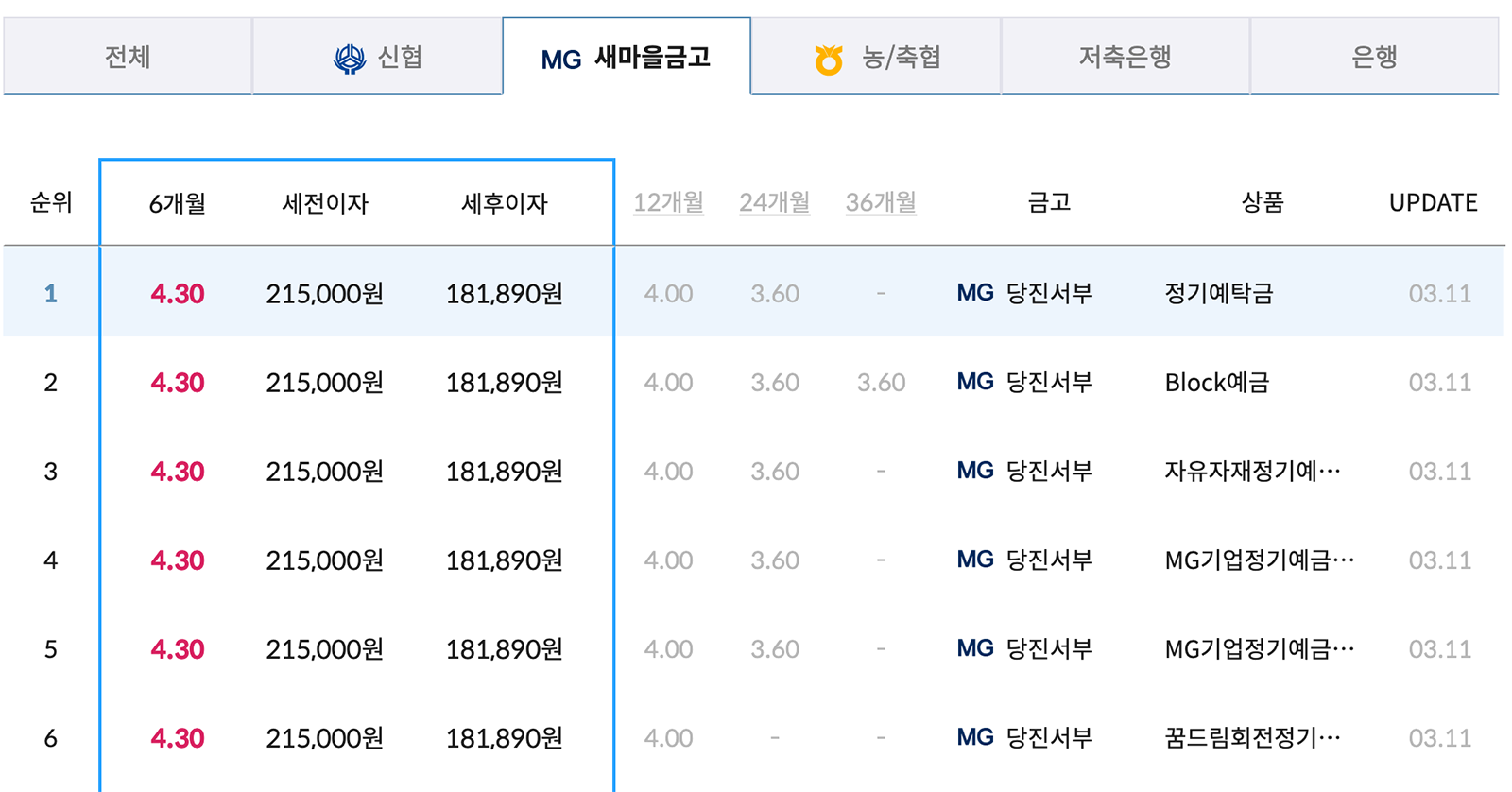
Task: Click the UPDATE column header
Action: point(1433,202)
